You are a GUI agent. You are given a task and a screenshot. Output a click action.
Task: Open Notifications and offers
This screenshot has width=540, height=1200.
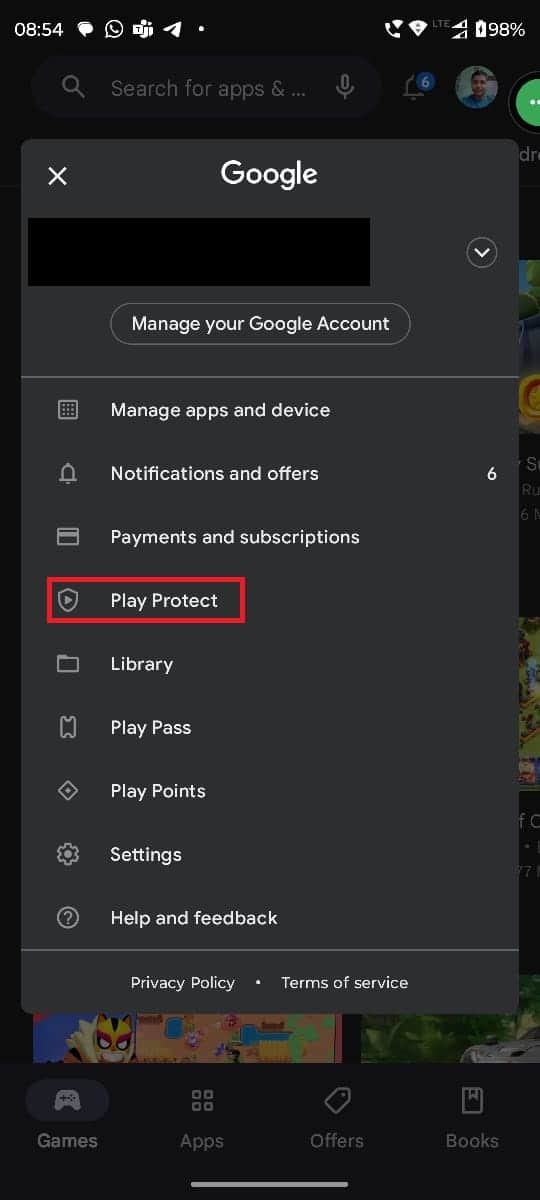(x=270, y=473)
